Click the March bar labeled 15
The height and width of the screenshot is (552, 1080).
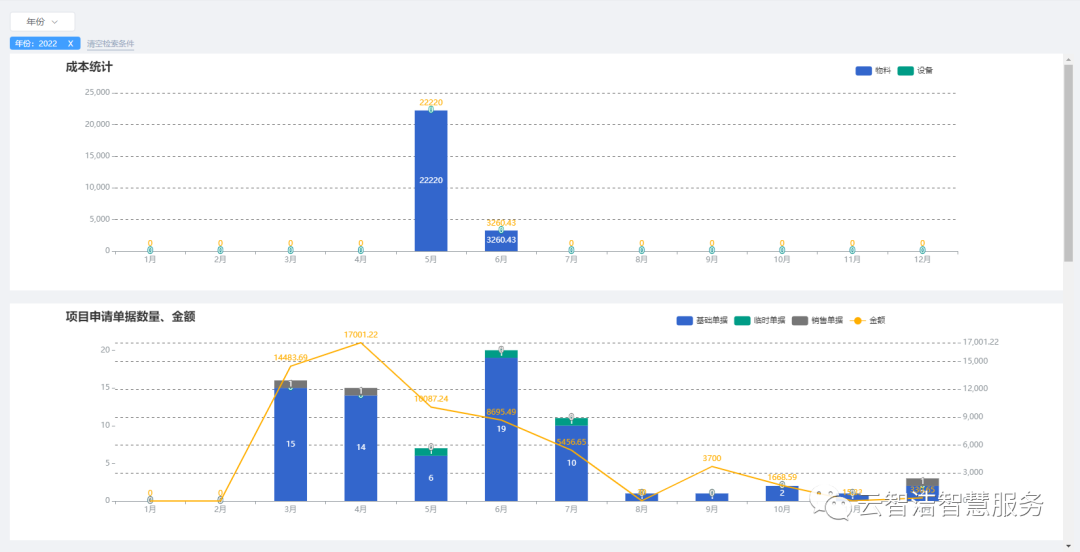[290, 445]
